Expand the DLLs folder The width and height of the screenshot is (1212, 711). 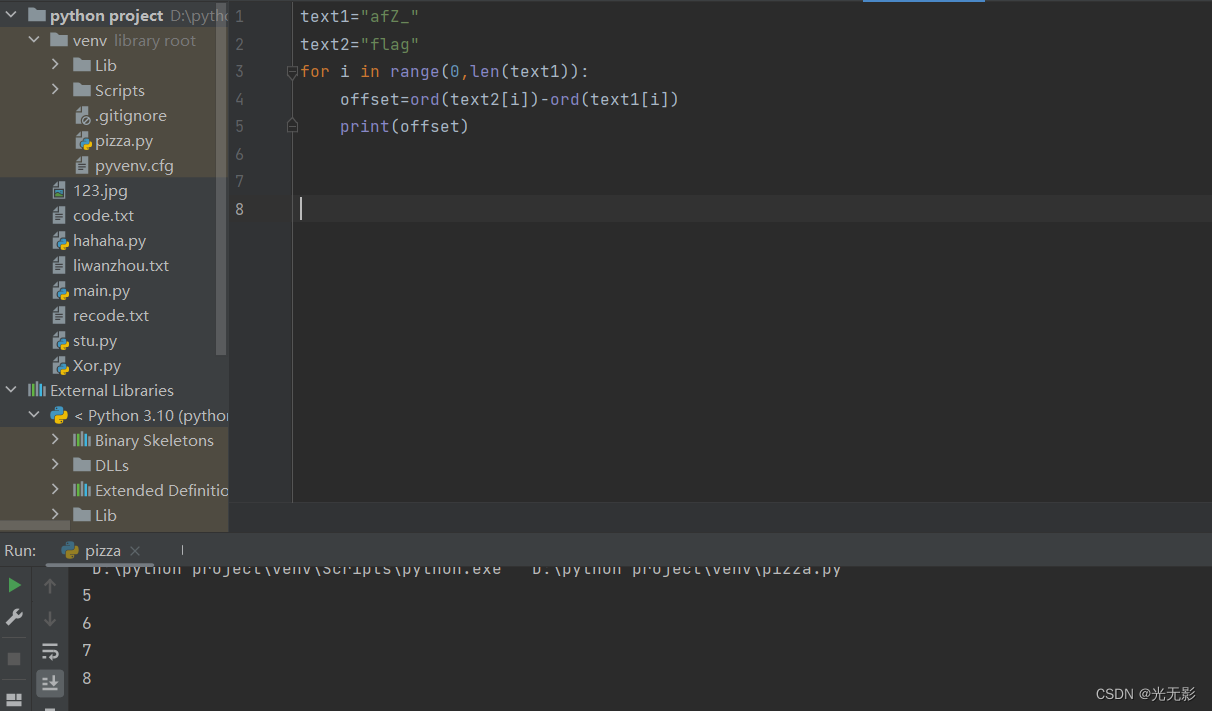click(x=56, y=465)
